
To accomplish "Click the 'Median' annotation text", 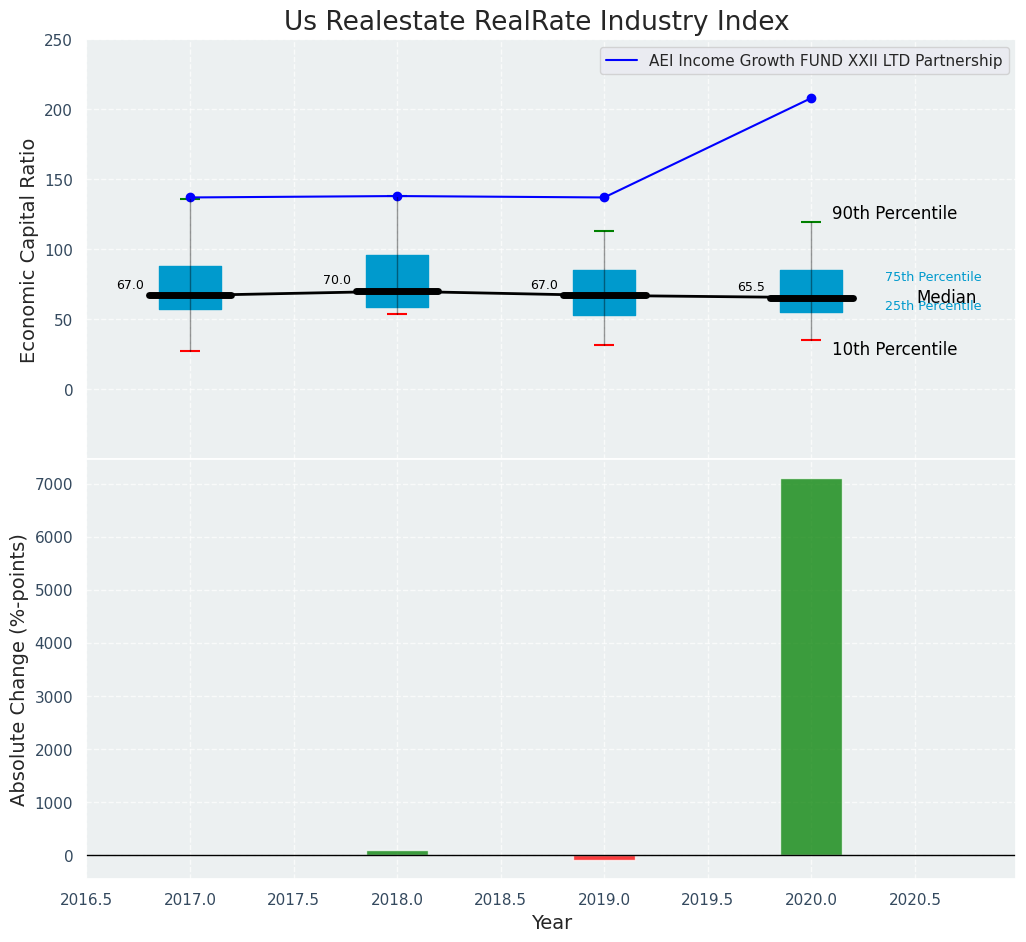I will (946, 298).
